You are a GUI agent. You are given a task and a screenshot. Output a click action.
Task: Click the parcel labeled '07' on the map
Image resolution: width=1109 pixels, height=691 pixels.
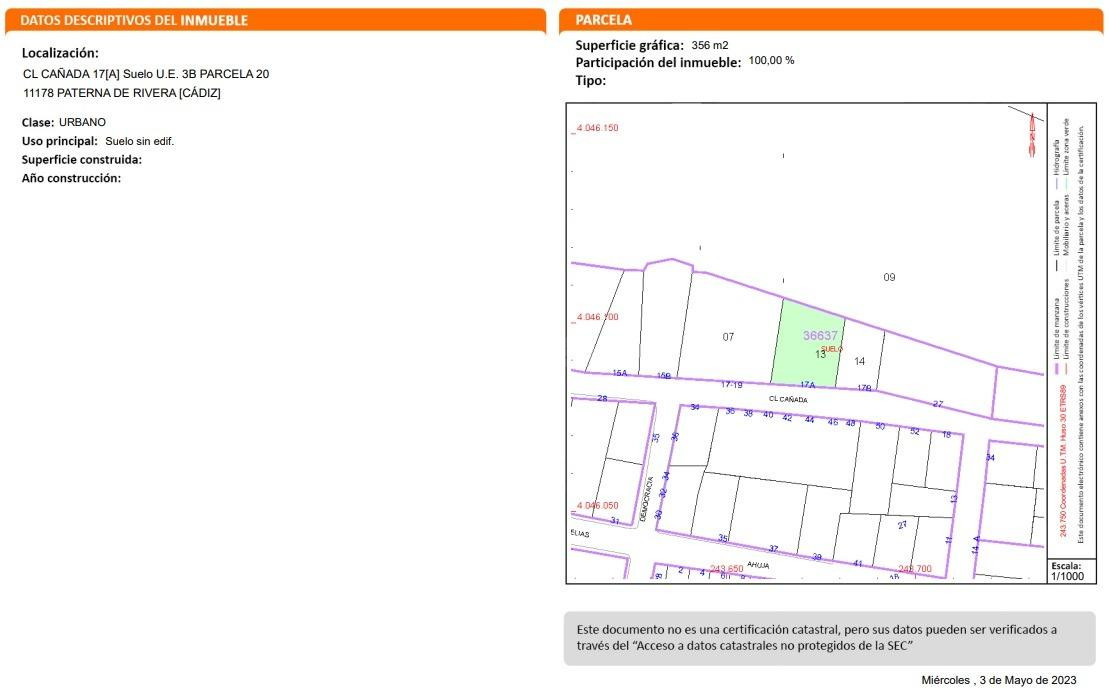click(x=728, y=337)
